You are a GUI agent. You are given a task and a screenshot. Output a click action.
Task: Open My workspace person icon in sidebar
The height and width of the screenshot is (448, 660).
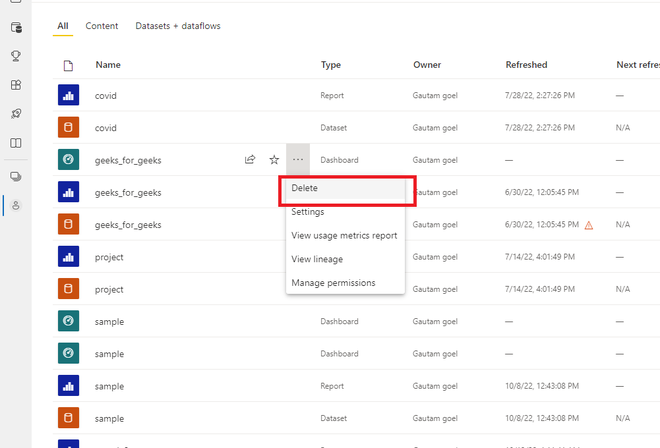pyautogui.click(x=16, y=206)
